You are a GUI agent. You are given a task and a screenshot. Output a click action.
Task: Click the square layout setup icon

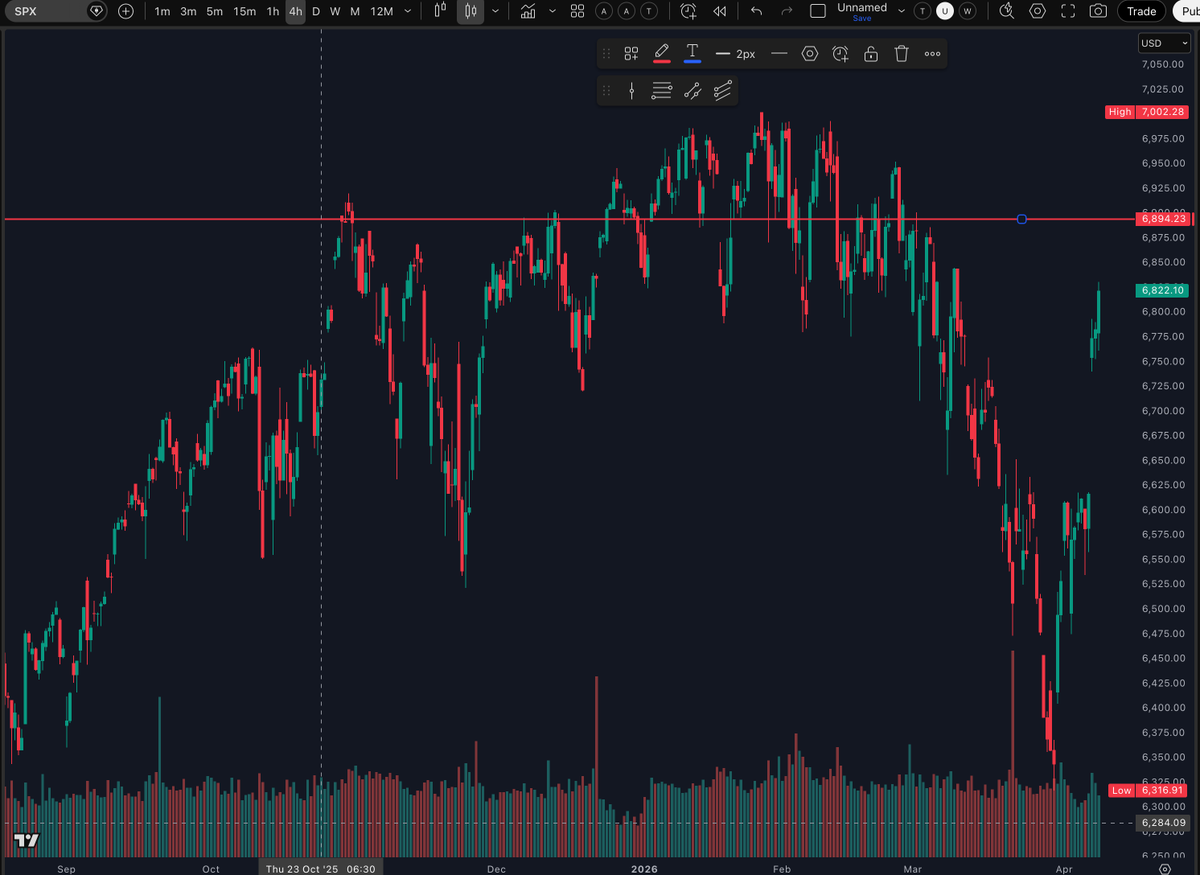[x=818, y=11]
